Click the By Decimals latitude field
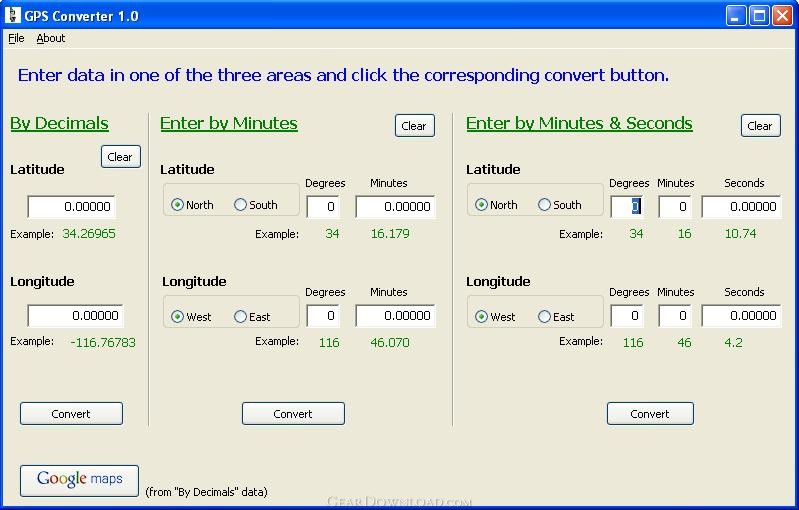 (71, 206)
